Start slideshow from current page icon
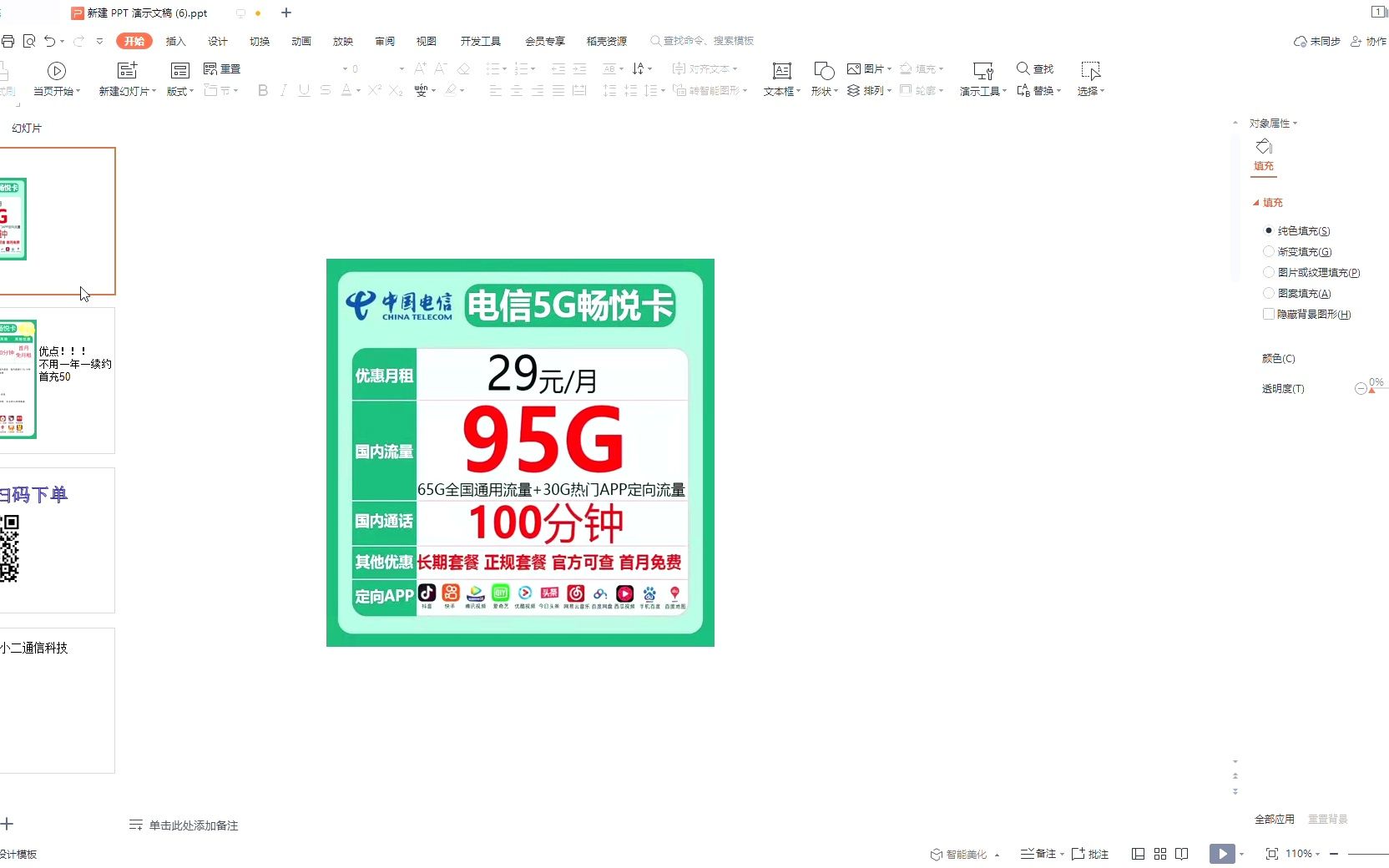The height and width of the screenshot is (868, 1389). coord(57,71)
